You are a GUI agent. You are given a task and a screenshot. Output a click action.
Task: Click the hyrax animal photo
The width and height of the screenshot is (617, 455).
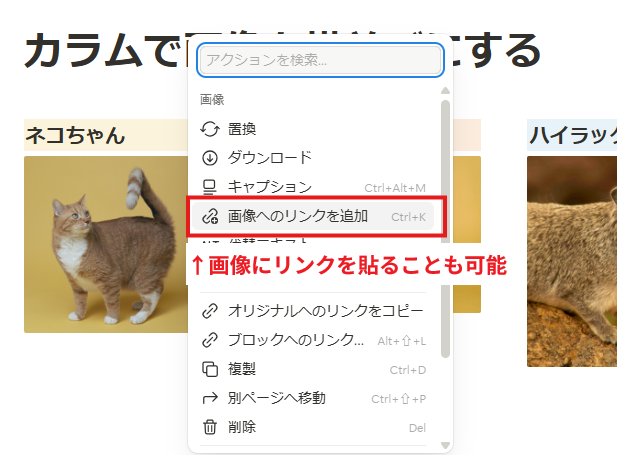point(572,261)
